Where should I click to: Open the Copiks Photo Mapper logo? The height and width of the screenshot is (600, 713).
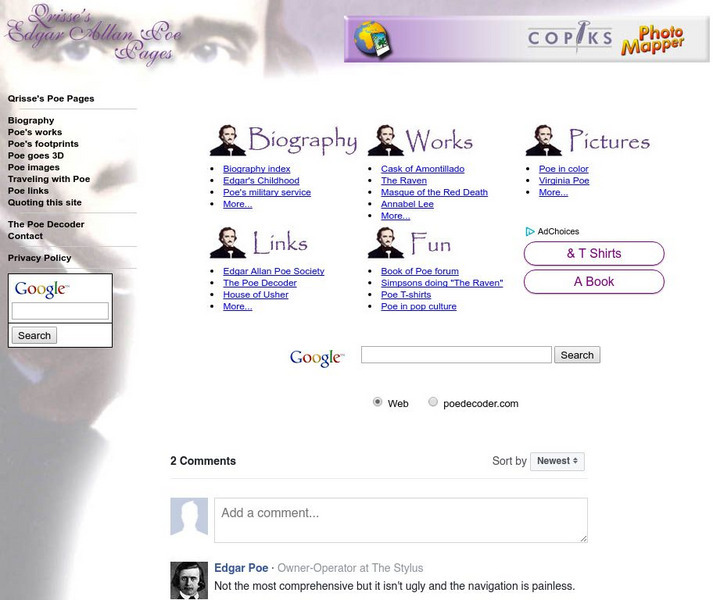point(606,39)
